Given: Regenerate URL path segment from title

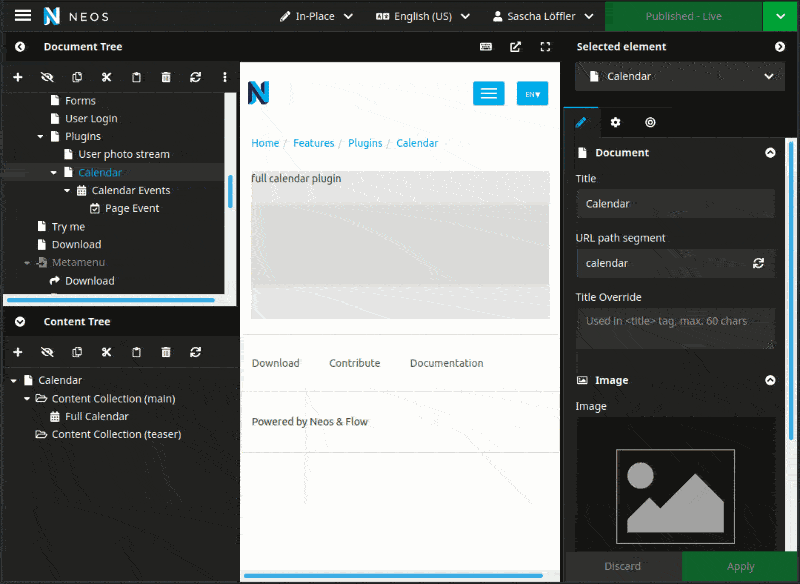Looking at the screenshot, I should tap(758, 263).
